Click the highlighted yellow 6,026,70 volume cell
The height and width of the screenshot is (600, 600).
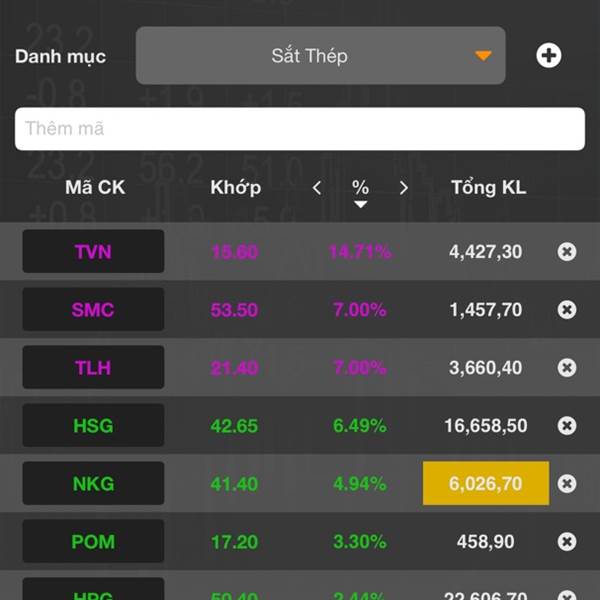click(486, 484)
